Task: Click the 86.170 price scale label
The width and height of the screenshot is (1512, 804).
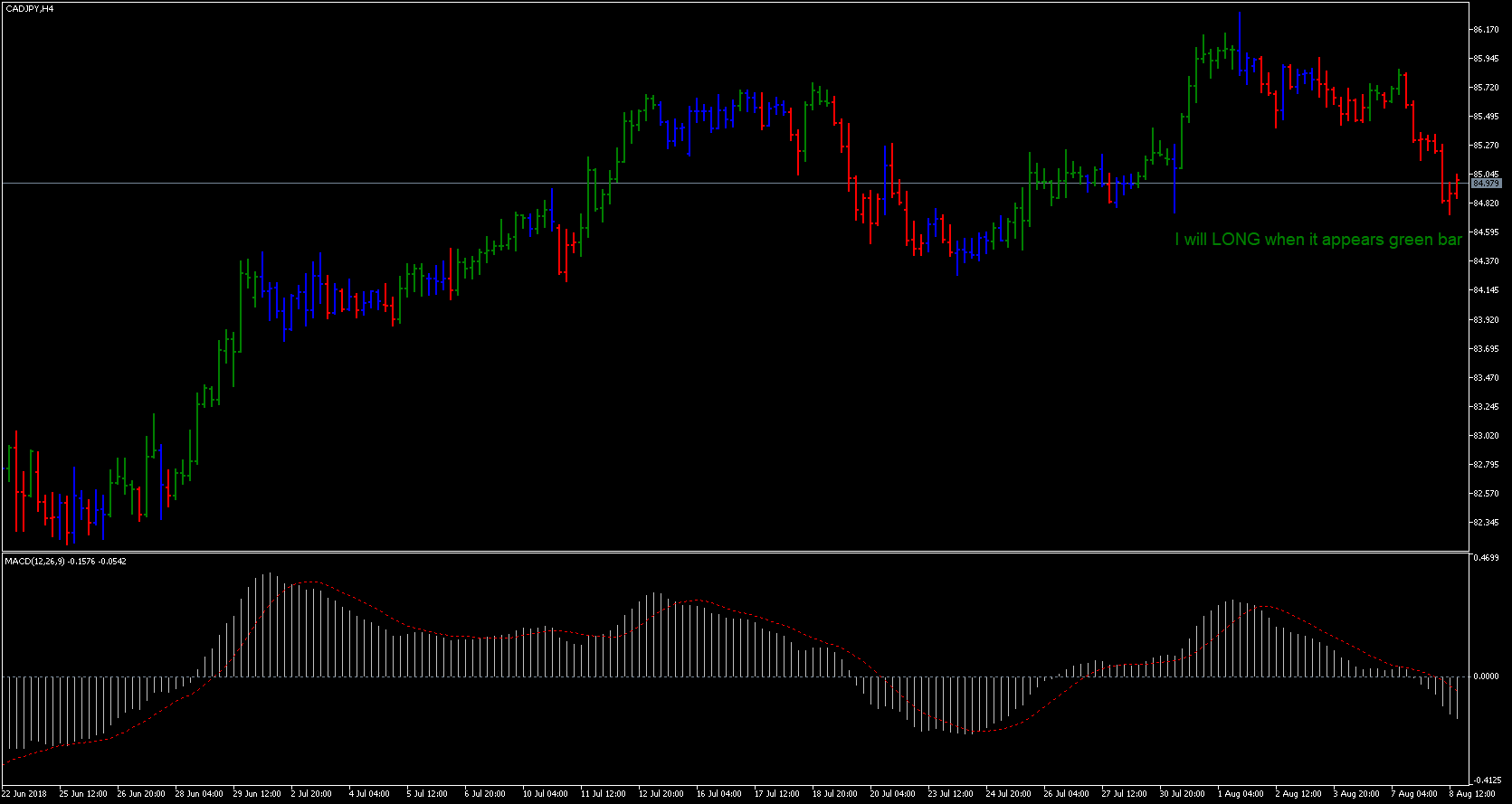Action: pos(1485,30)
